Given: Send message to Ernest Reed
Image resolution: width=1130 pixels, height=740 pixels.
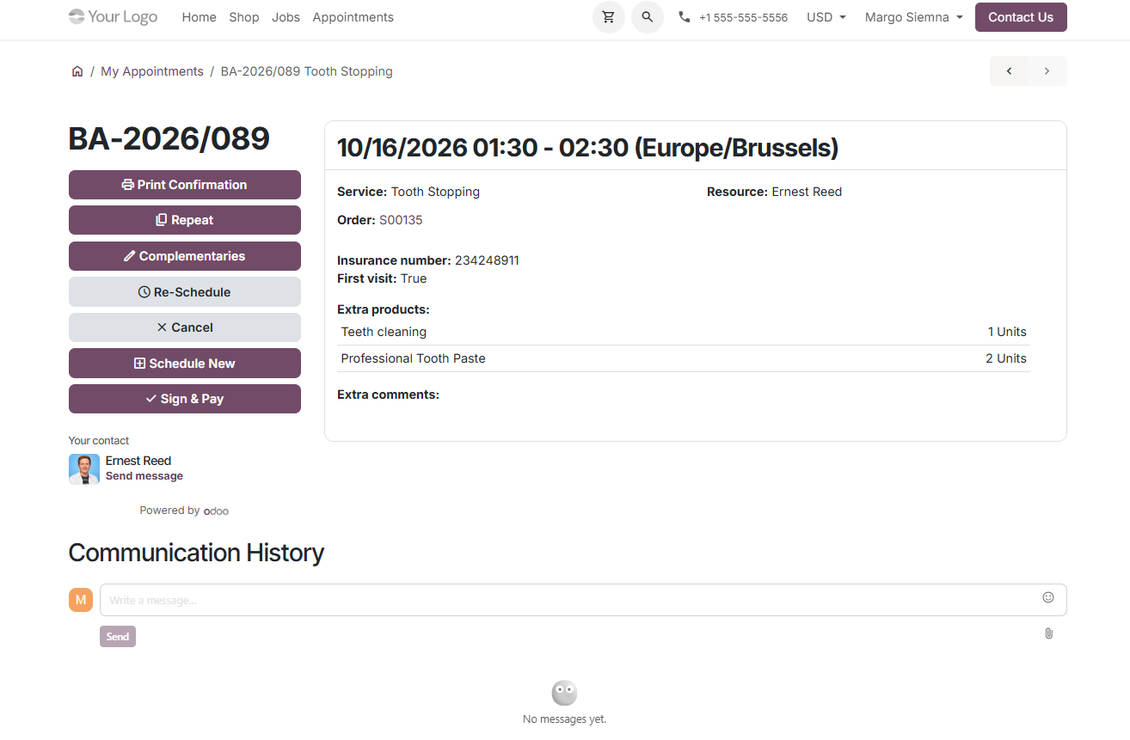Looking at the screenshot, I should pos(144,476).
